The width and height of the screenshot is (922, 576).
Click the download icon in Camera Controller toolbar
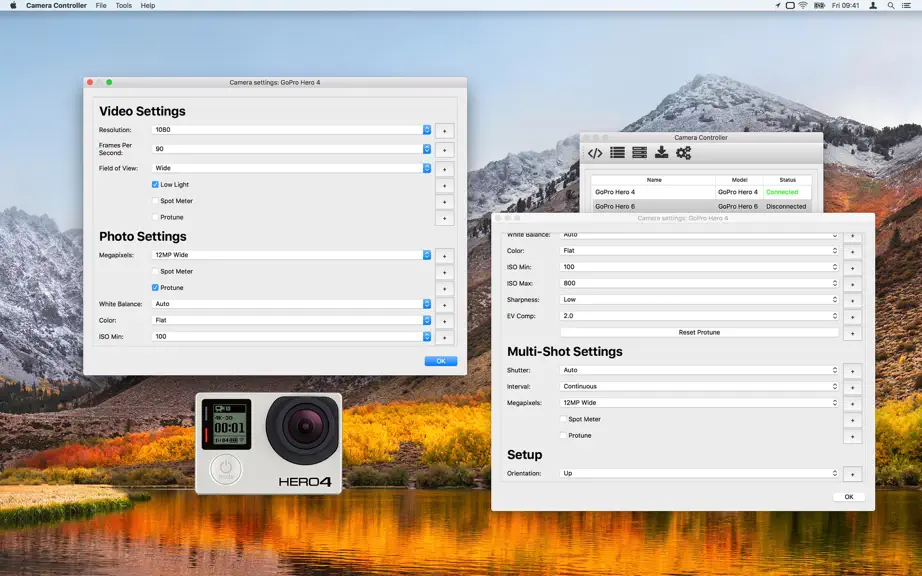point(662,153)
